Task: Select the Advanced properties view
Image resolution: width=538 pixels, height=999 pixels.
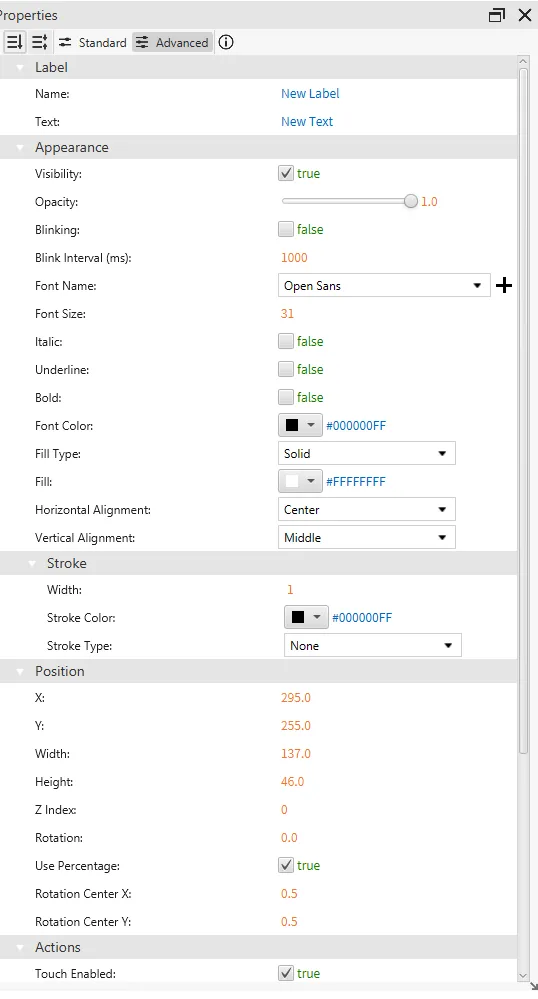Action: click(x=172, y=43)
